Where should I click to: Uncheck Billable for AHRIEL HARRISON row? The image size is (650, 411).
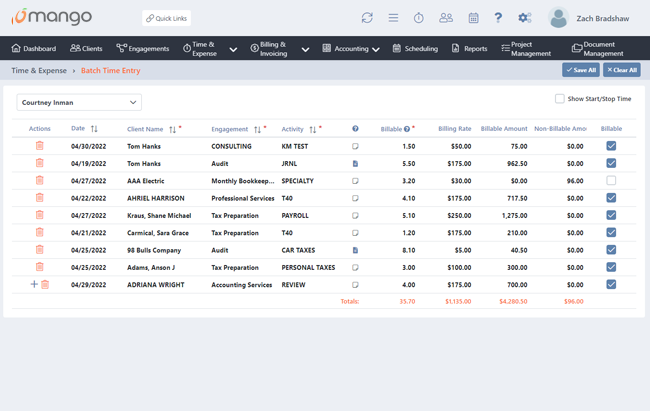pyautogui.click(x=611, y=198)
